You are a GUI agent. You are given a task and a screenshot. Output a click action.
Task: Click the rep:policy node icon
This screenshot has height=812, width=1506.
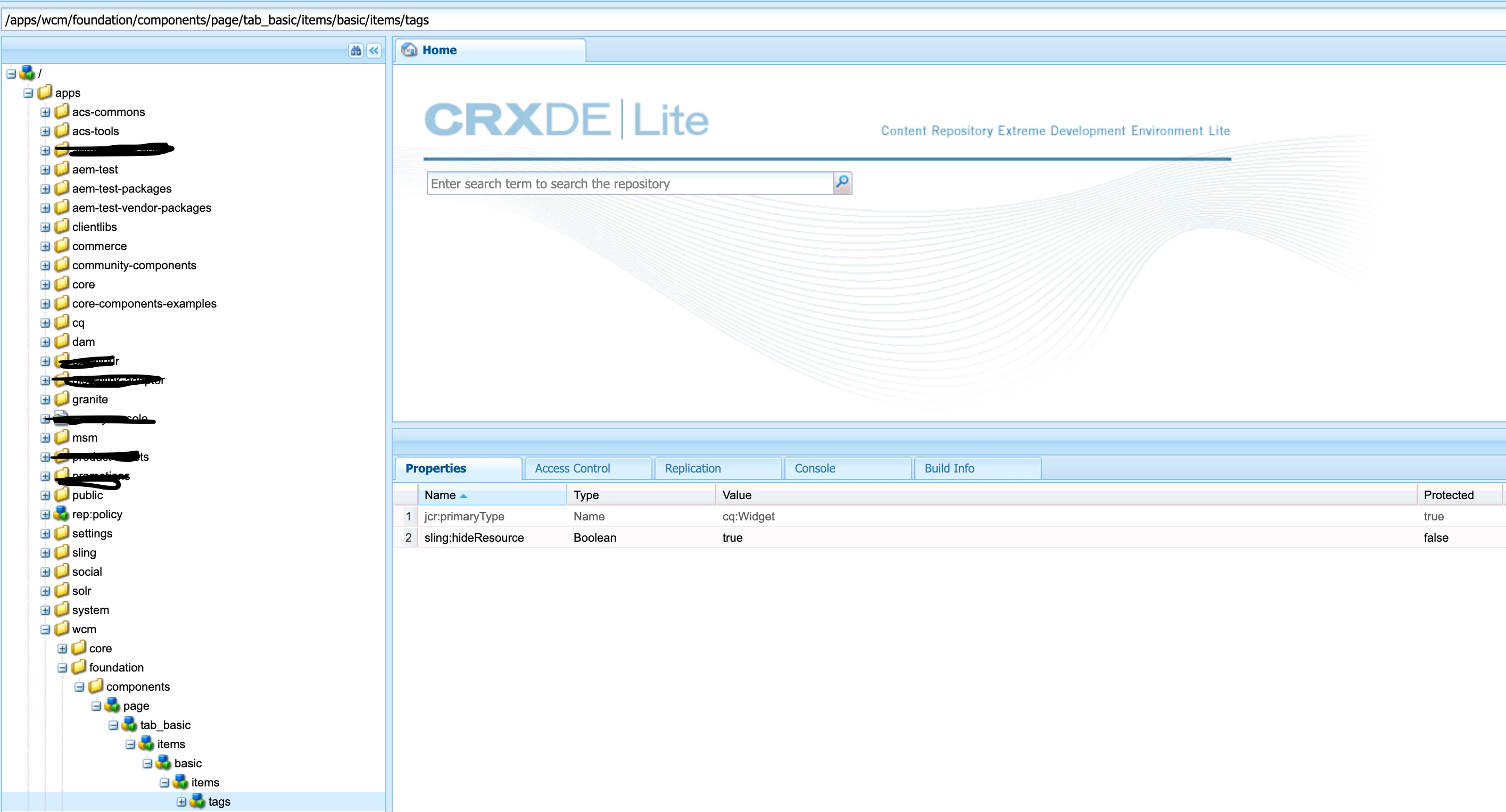point(61,514)
